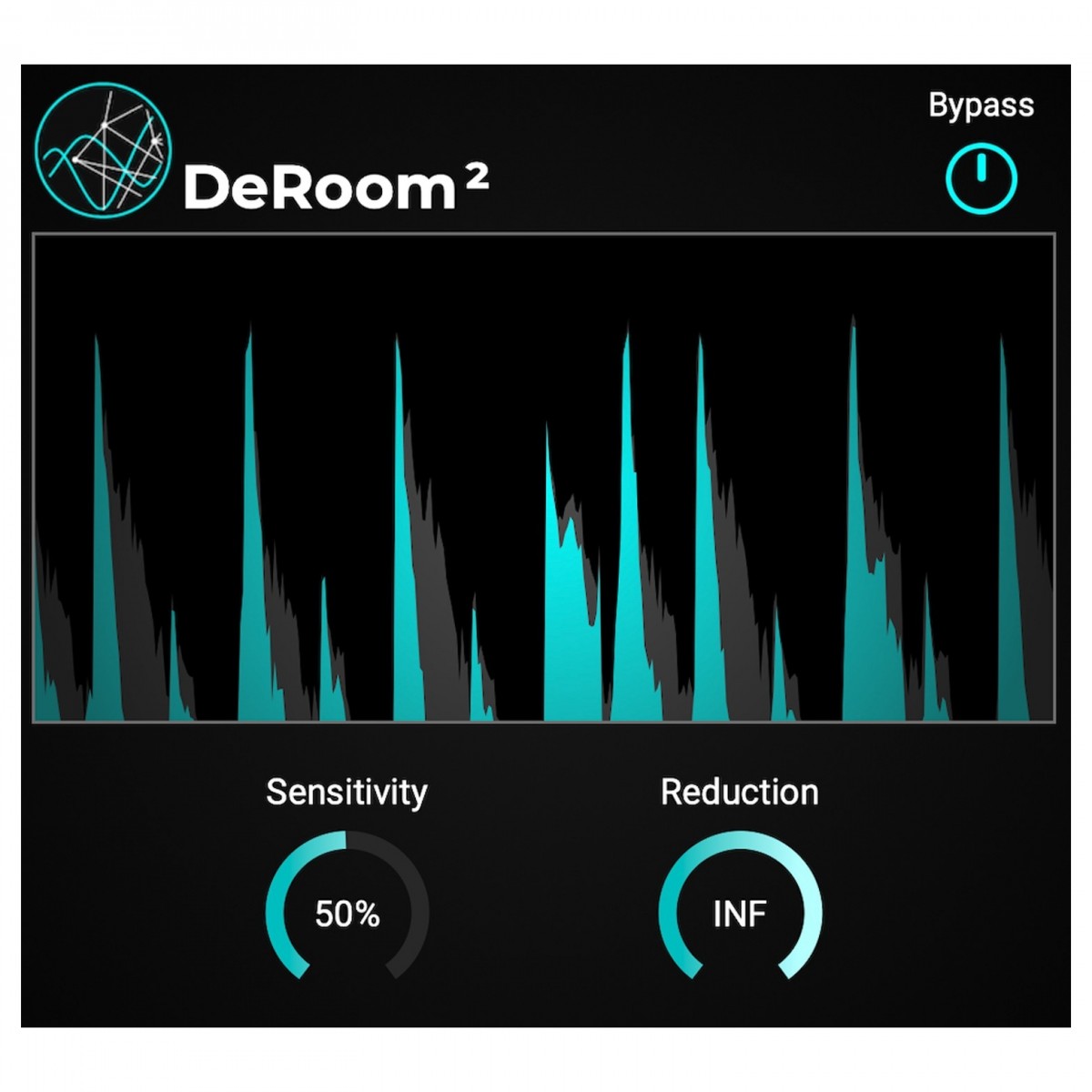
Task: Click the superscript 2 in DeRoom title
Action: (x=477, y=178)
